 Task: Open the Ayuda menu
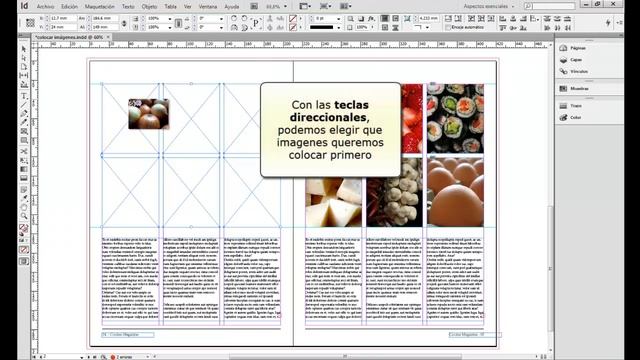(231, 7)
